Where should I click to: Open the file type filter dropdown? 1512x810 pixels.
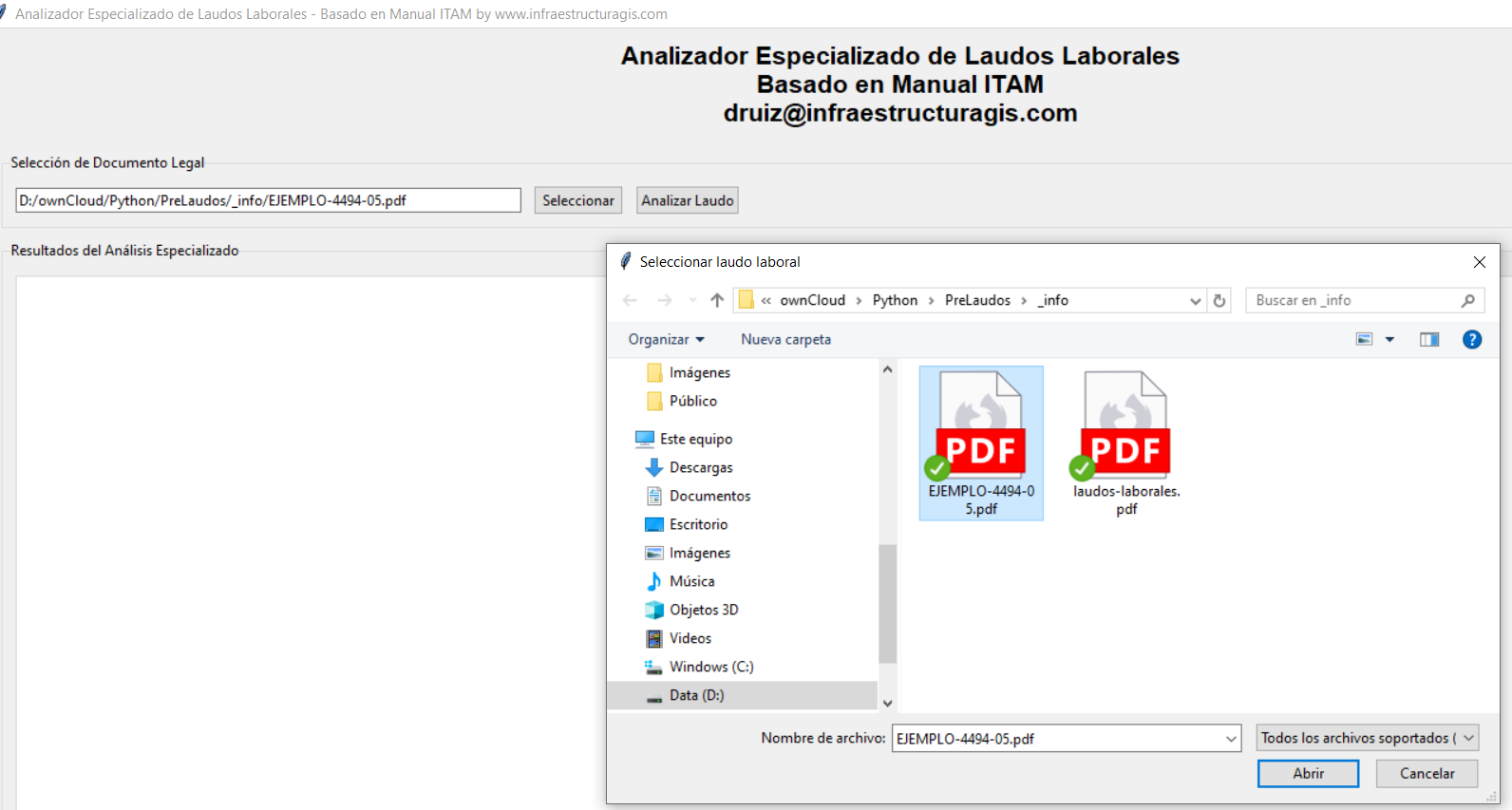pos(1368,738)
